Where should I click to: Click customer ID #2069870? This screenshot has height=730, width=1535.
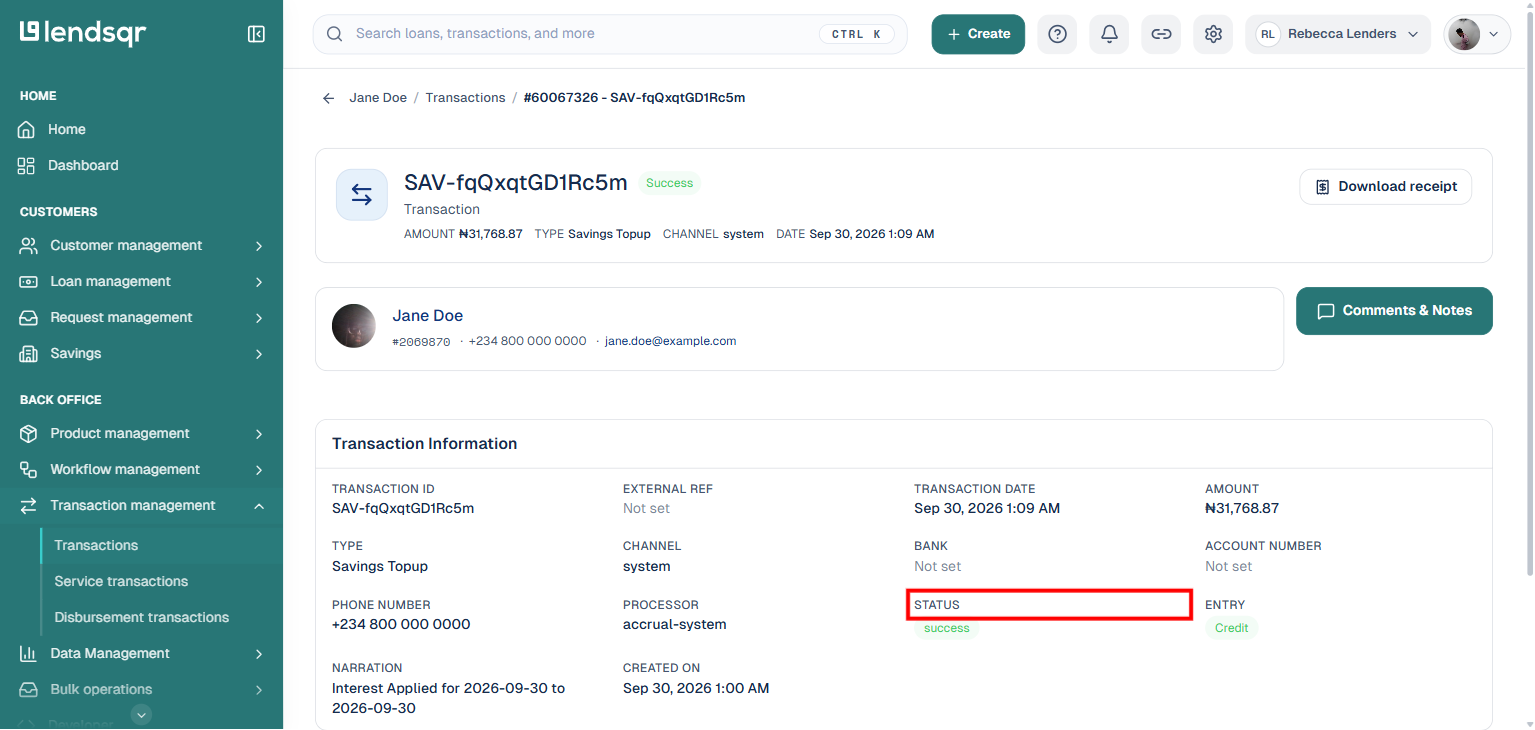[x=421, y=342]
